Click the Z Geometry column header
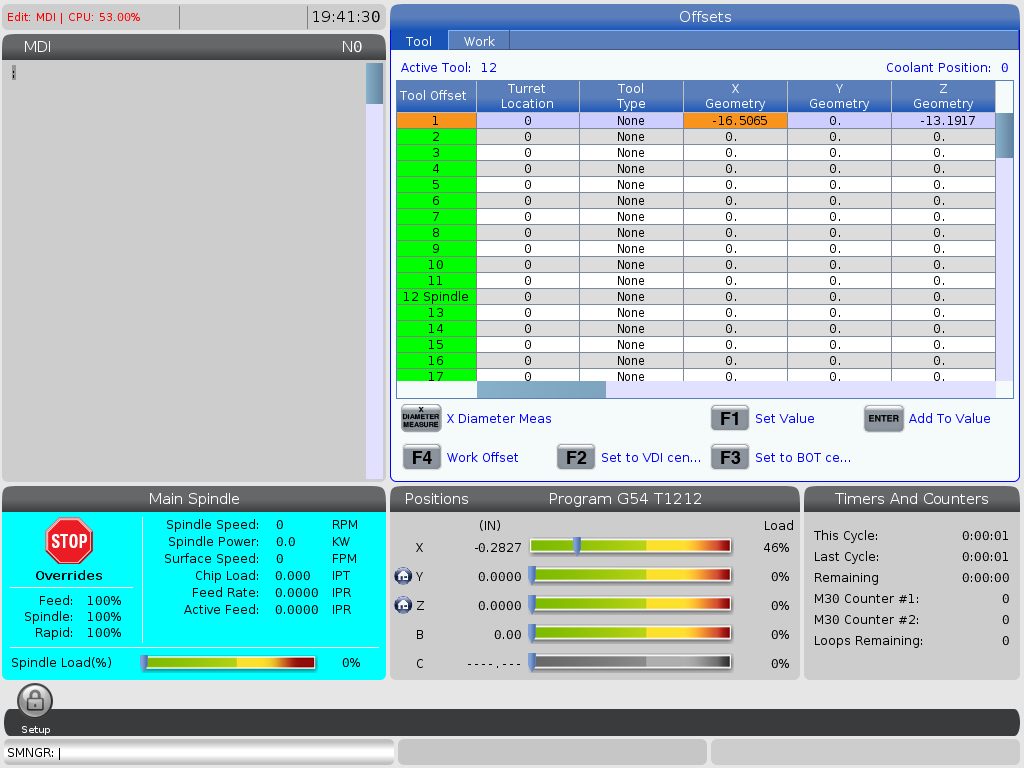The height and width of the screenshot is (768, 1024). pyautogui.click(x=943, y=96)
